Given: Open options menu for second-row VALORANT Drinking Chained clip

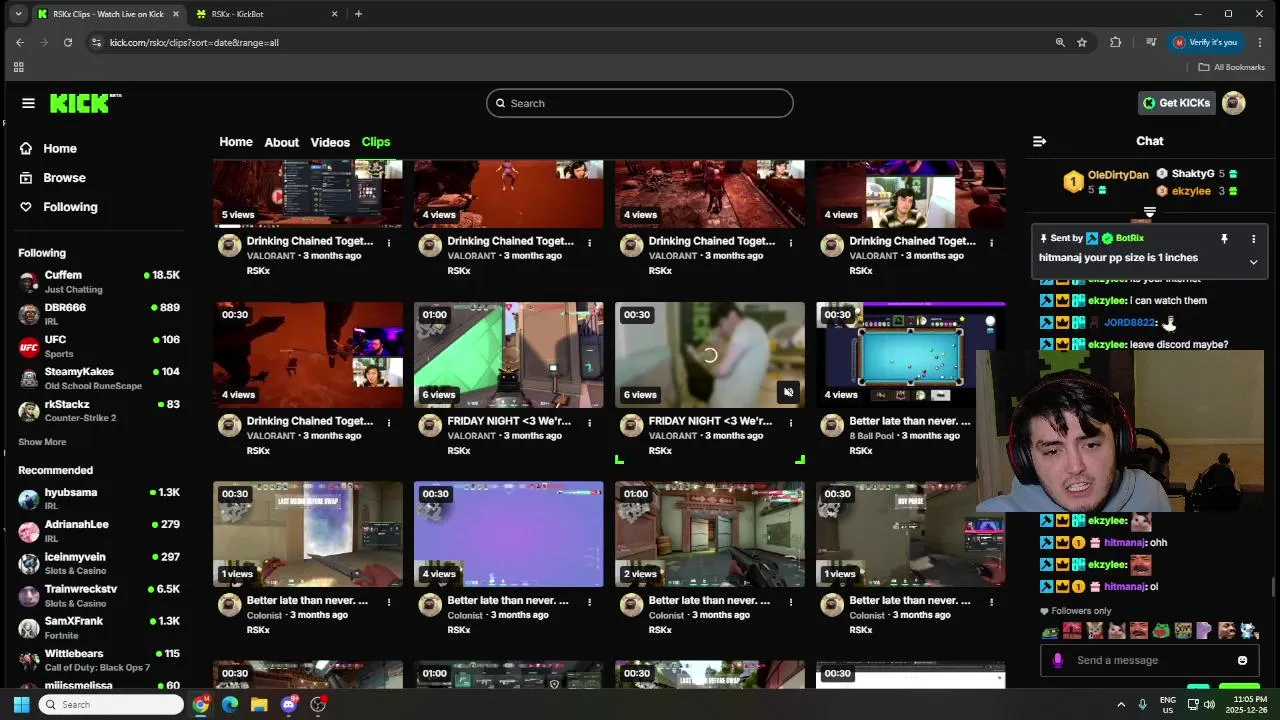Looking at the screenshot, I should coord(389,423).
